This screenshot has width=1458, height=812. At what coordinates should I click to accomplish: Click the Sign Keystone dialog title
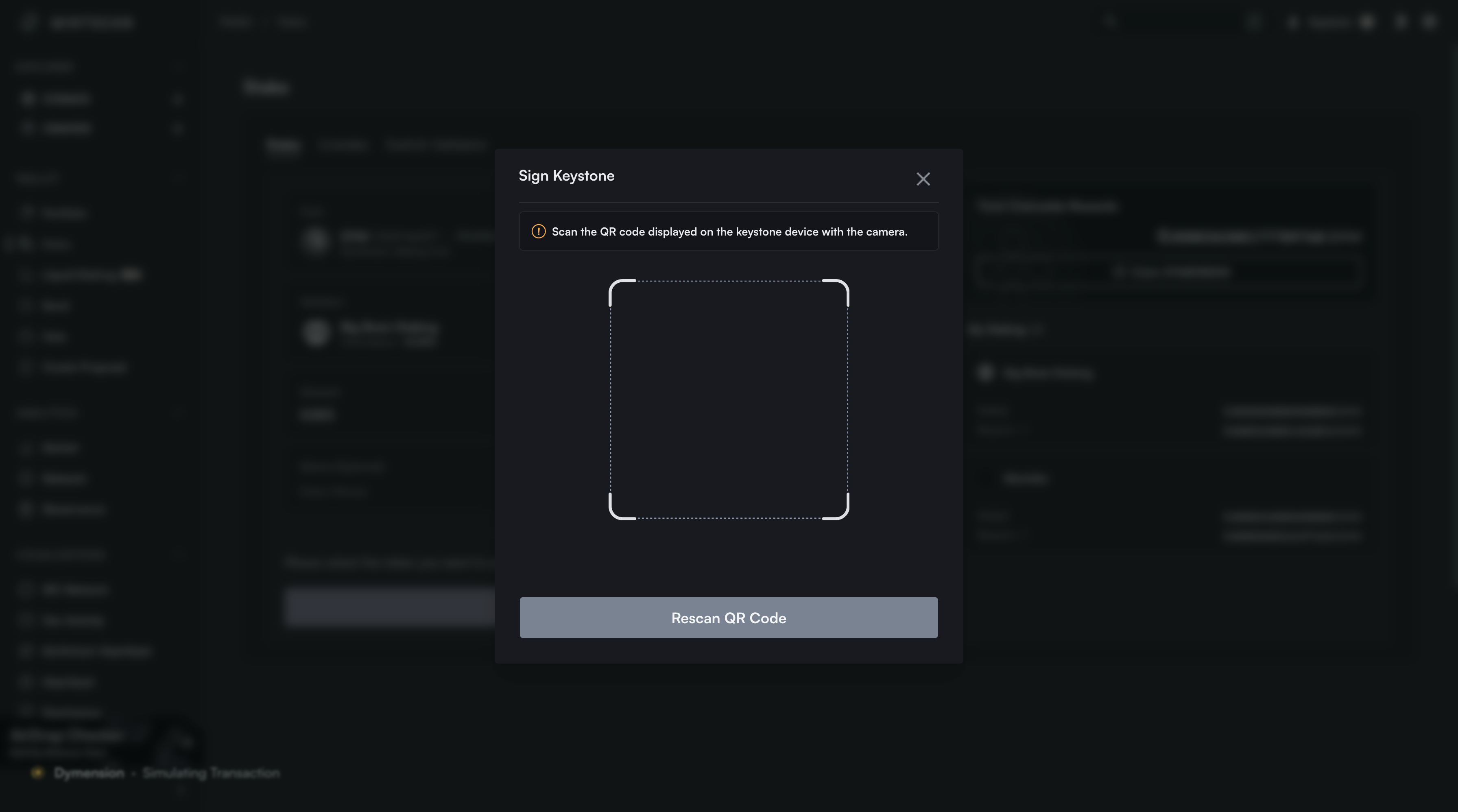566,176
